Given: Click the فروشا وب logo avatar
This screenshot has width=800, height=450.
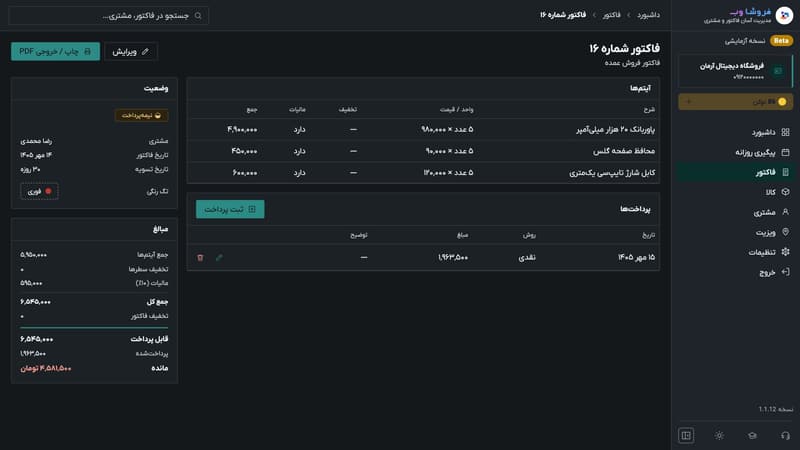Looking at the screenshot, I should [784, 15].
